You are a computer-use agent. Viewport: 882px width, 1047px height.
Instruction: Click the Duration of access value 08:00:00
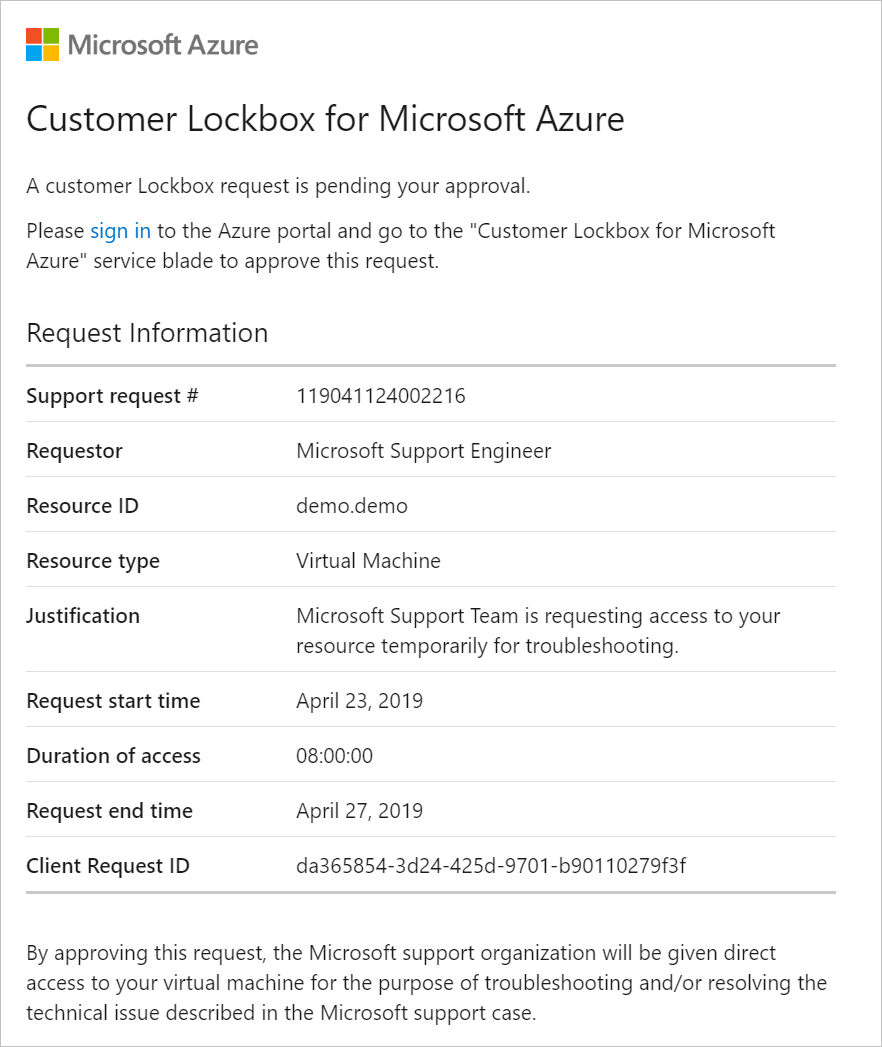[335, 756]
